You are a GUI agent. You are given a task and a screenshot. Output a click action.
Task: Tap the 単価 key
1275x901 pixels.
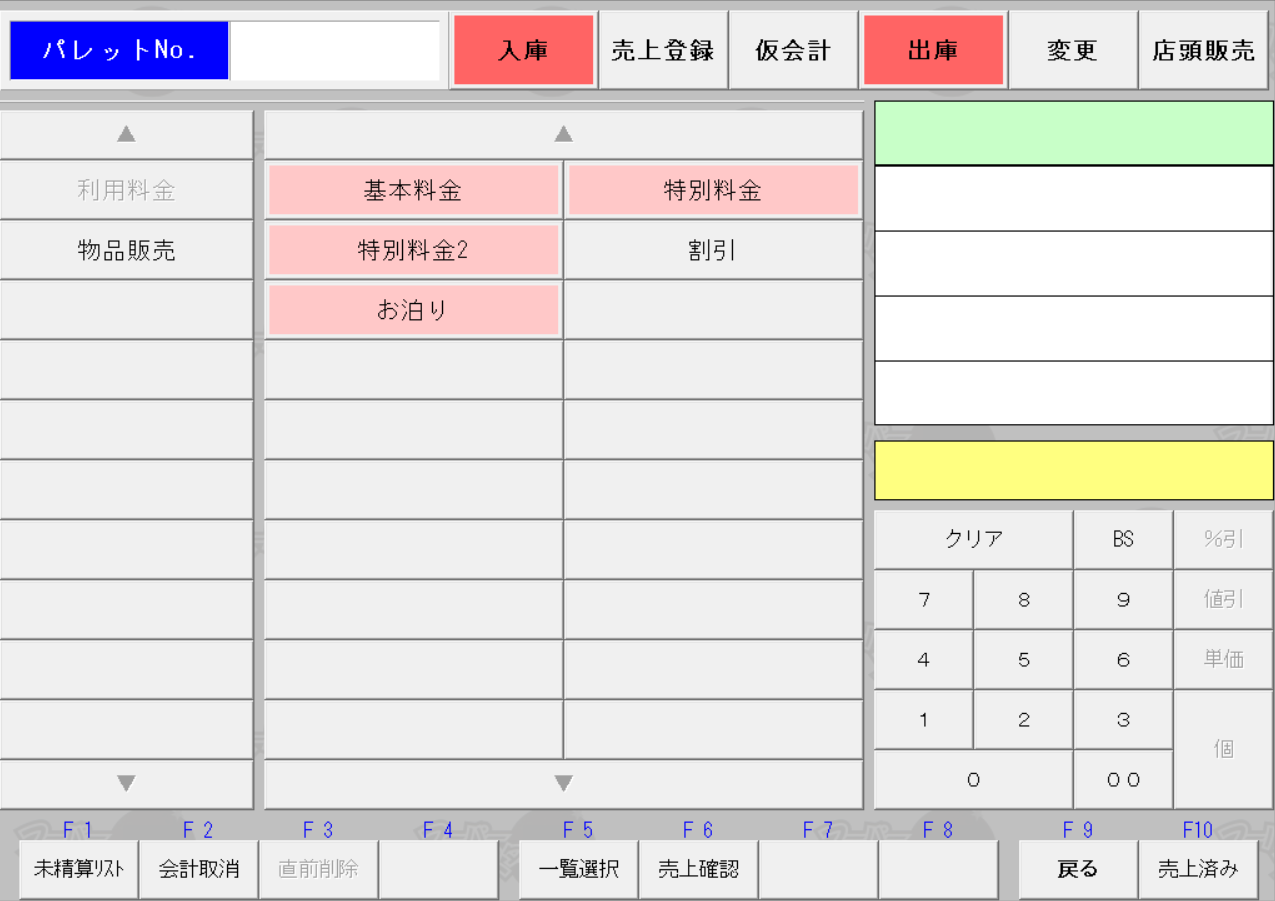[1224, 660]
